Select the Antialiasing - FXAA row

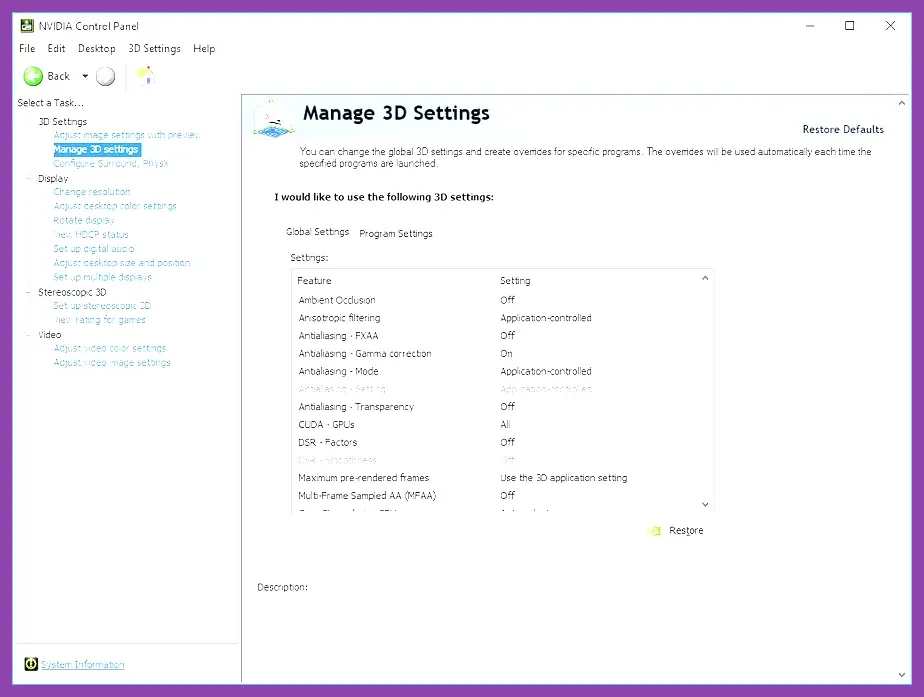[x=496, y=335]
